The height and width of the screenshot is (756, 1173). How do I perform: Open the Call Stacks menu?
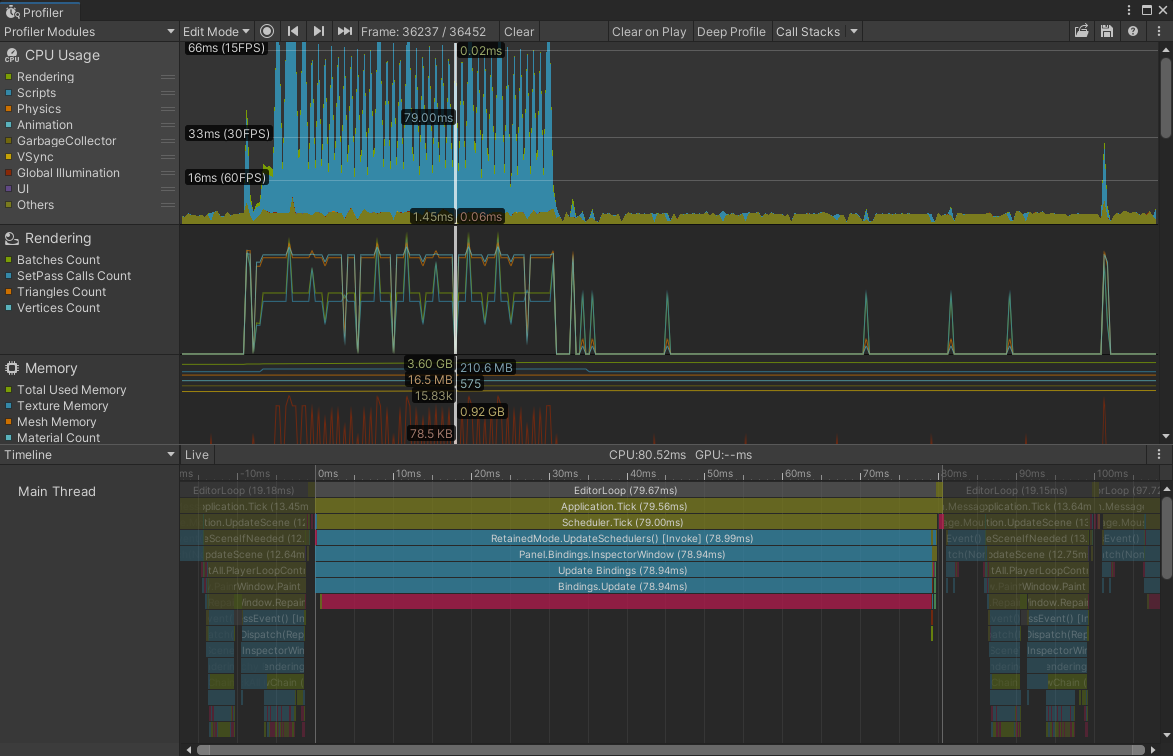(x=810, y=31)
